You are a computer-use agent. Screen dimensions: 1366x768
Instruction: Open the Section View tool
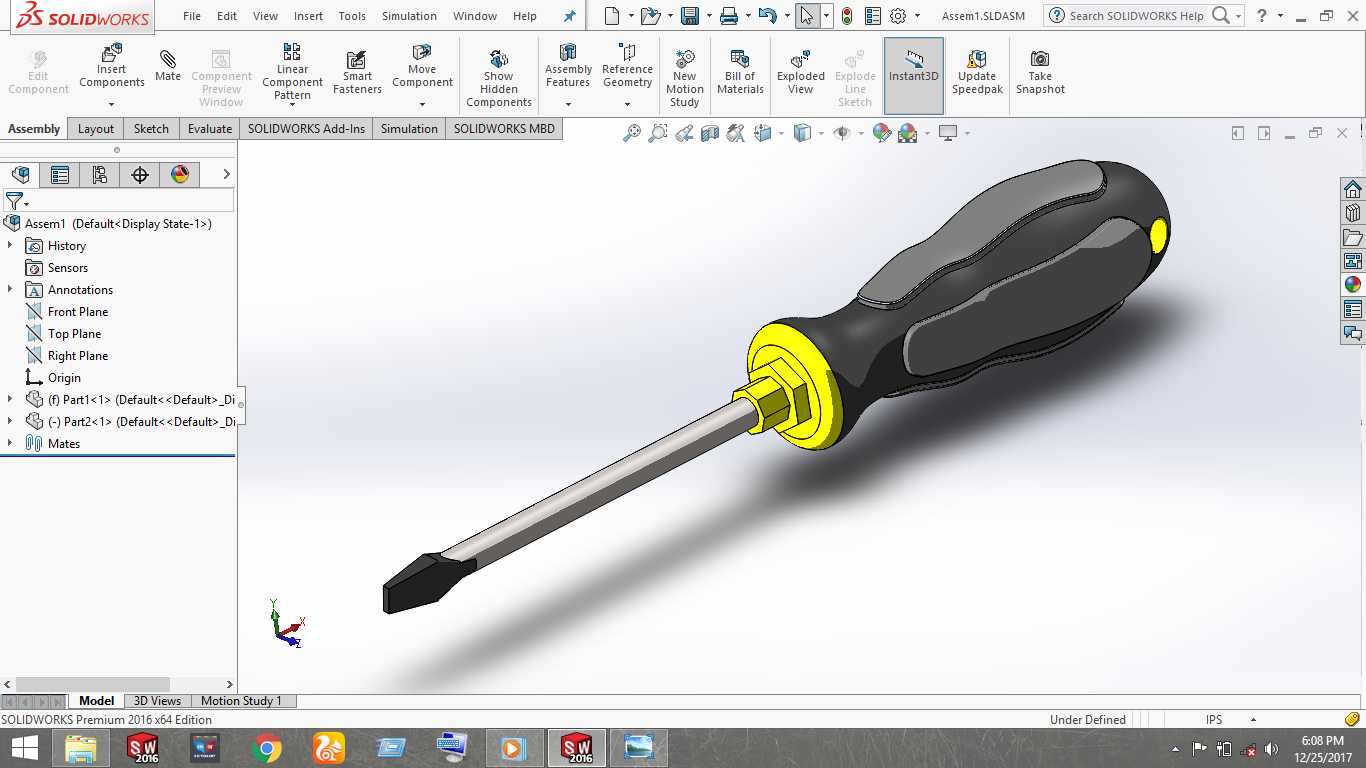point(710,133)
